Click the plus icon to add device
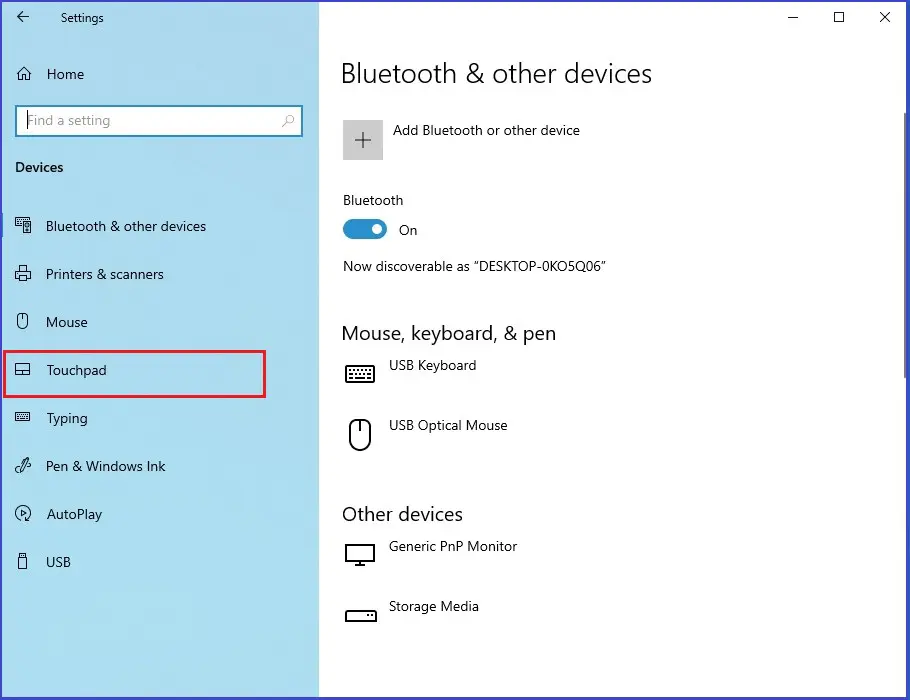 363,140
